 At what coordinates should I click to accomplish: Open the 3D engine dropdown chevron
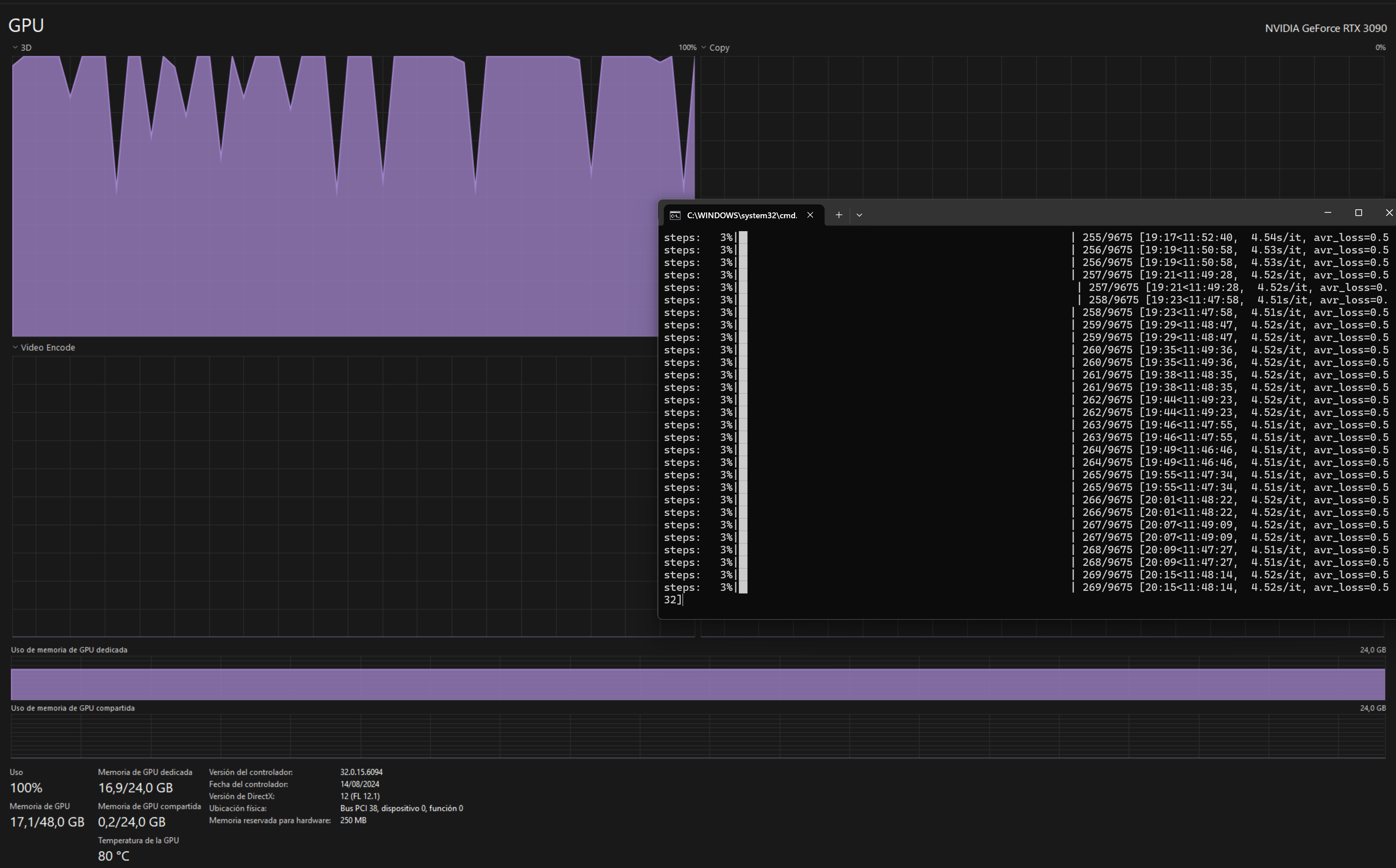(15, 48)
